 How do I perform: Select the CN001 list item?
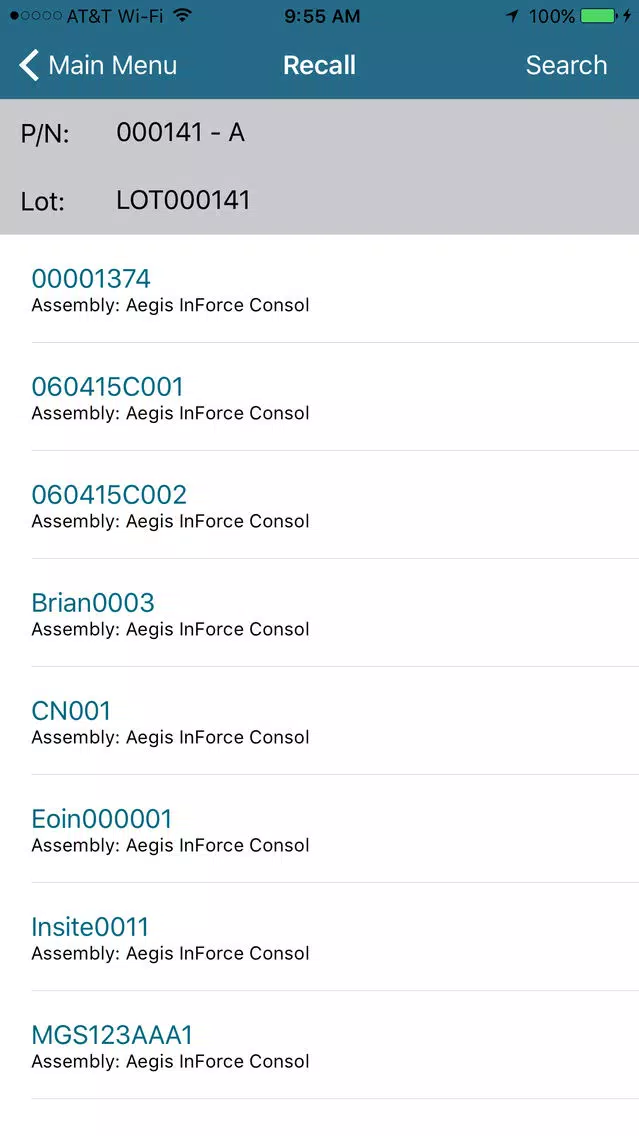pyautogui.click(x=320, y=720)
